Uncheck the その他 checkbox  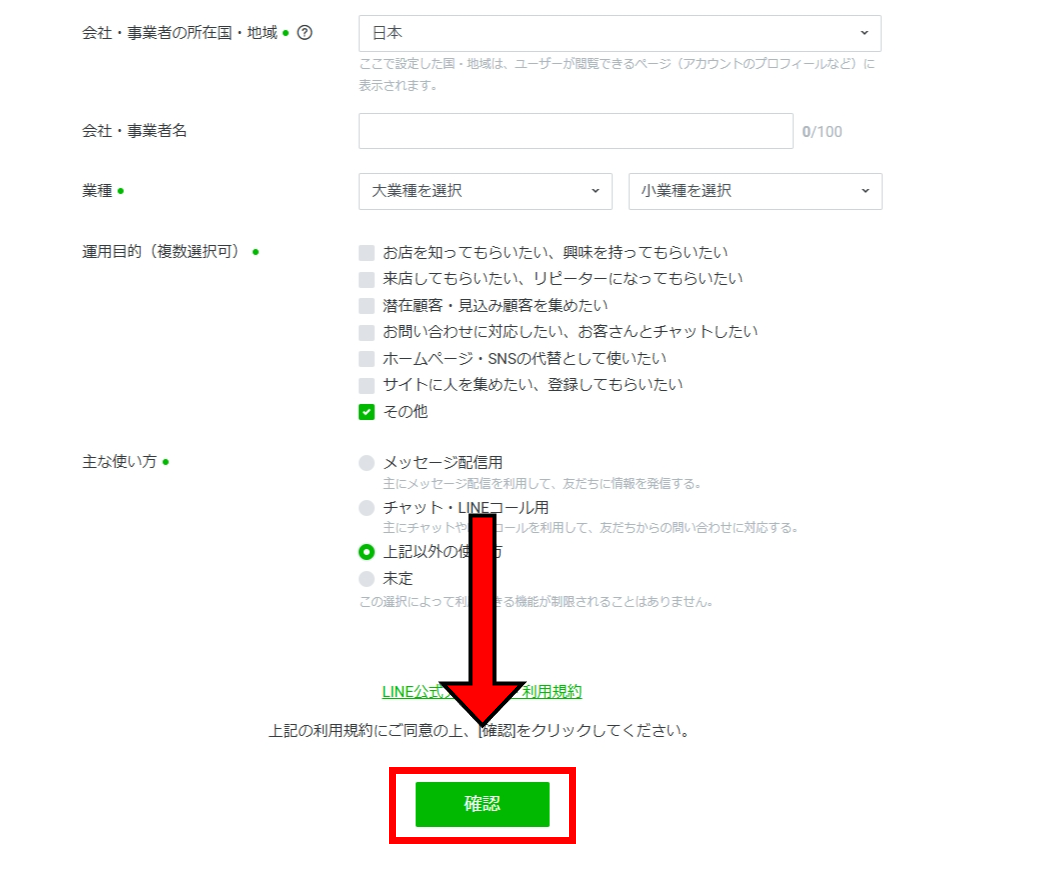367,412
